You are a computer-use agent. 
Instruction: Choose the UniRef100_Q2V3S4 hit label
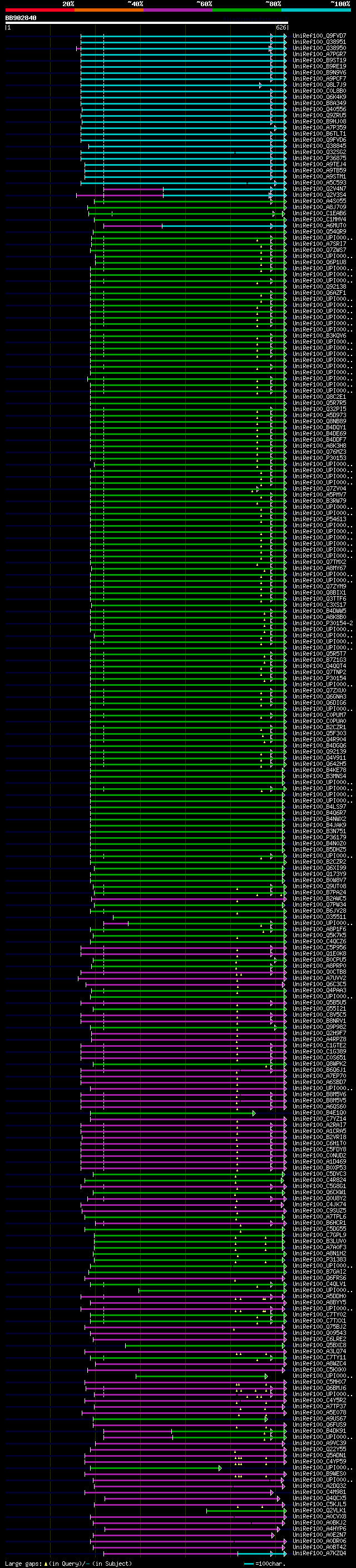(319, 195)
